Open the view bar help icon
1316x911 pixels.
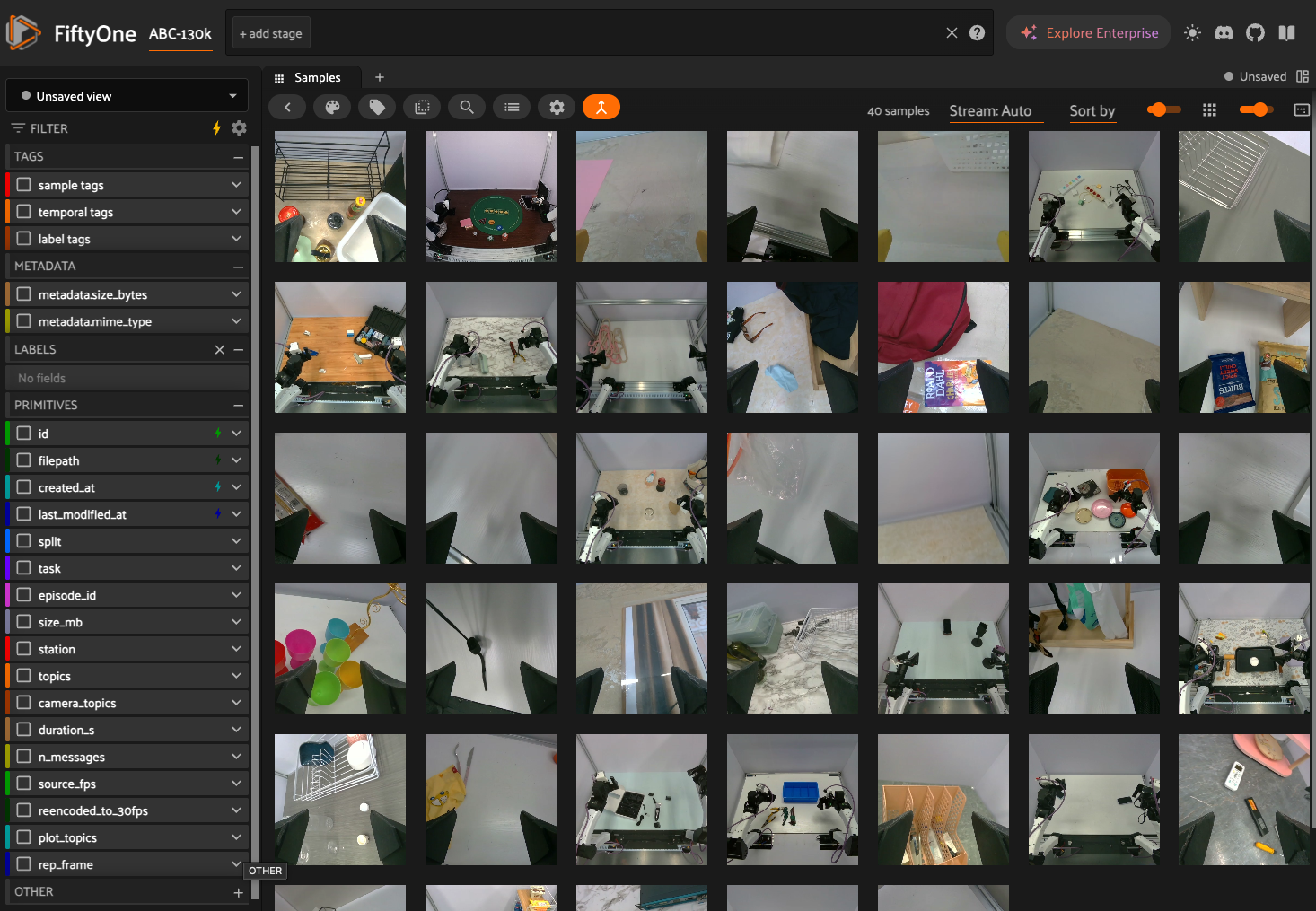point(978,33)
